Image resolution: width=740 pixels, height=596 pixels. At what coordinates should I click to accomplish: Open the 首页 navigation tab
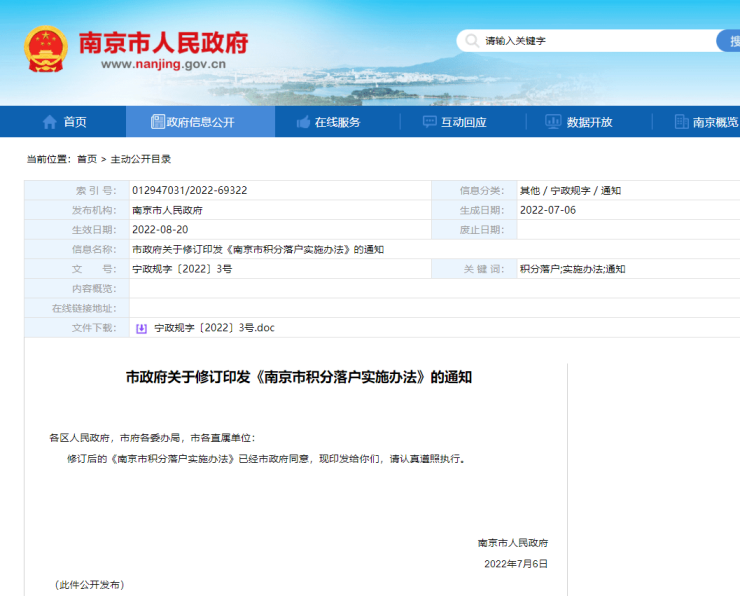tap(75, 122)
